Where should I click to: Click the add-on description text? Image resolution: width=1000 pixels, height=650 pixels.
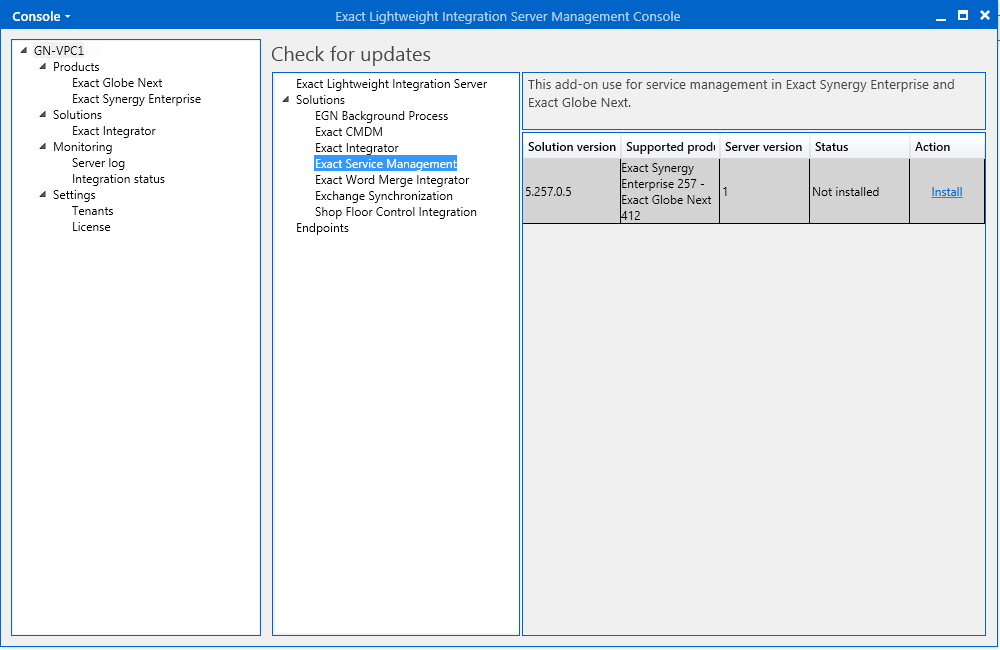(x=741, y=94)
